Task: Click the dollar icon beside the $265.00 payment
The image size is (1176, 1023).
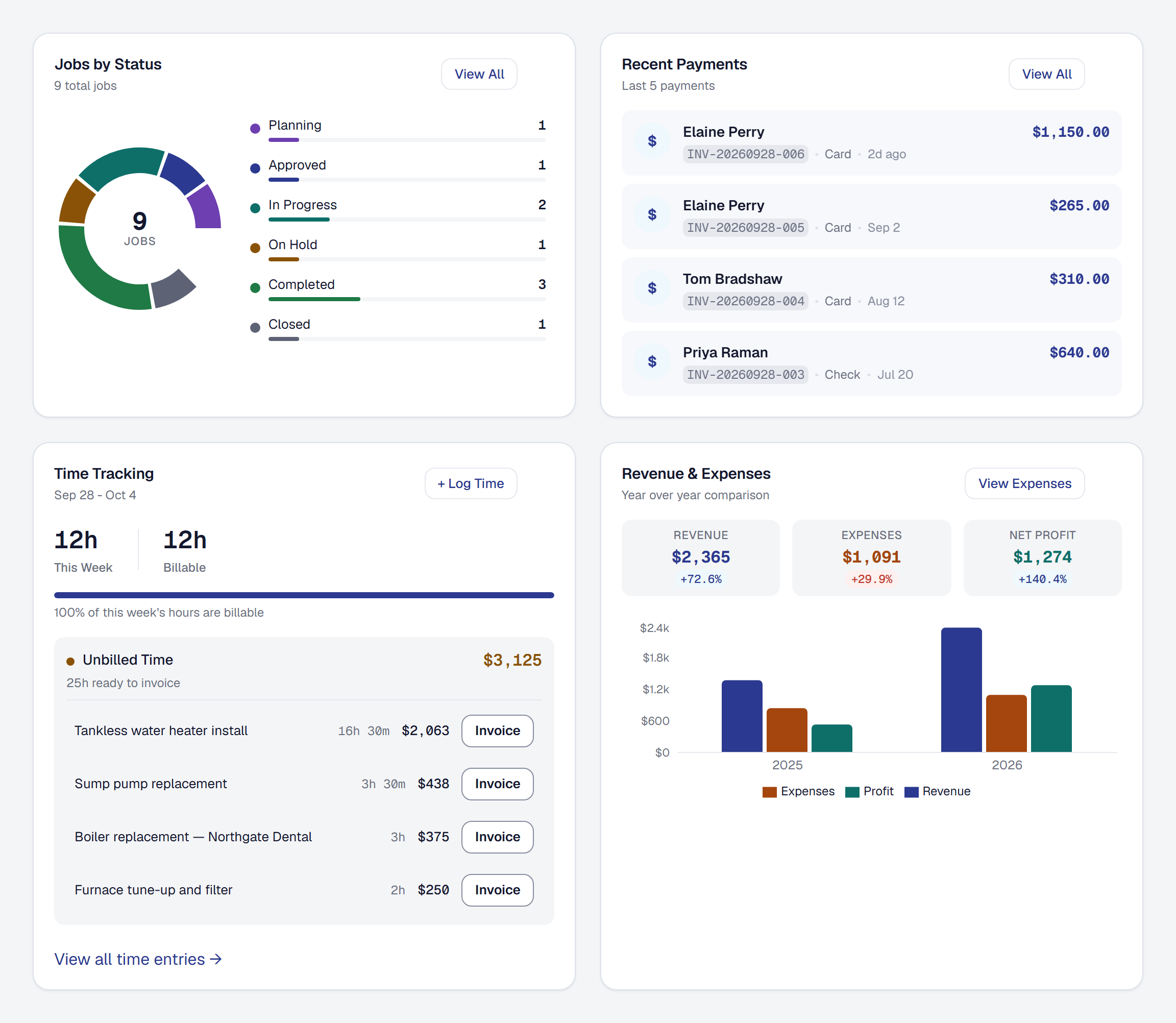Action: 652,215
